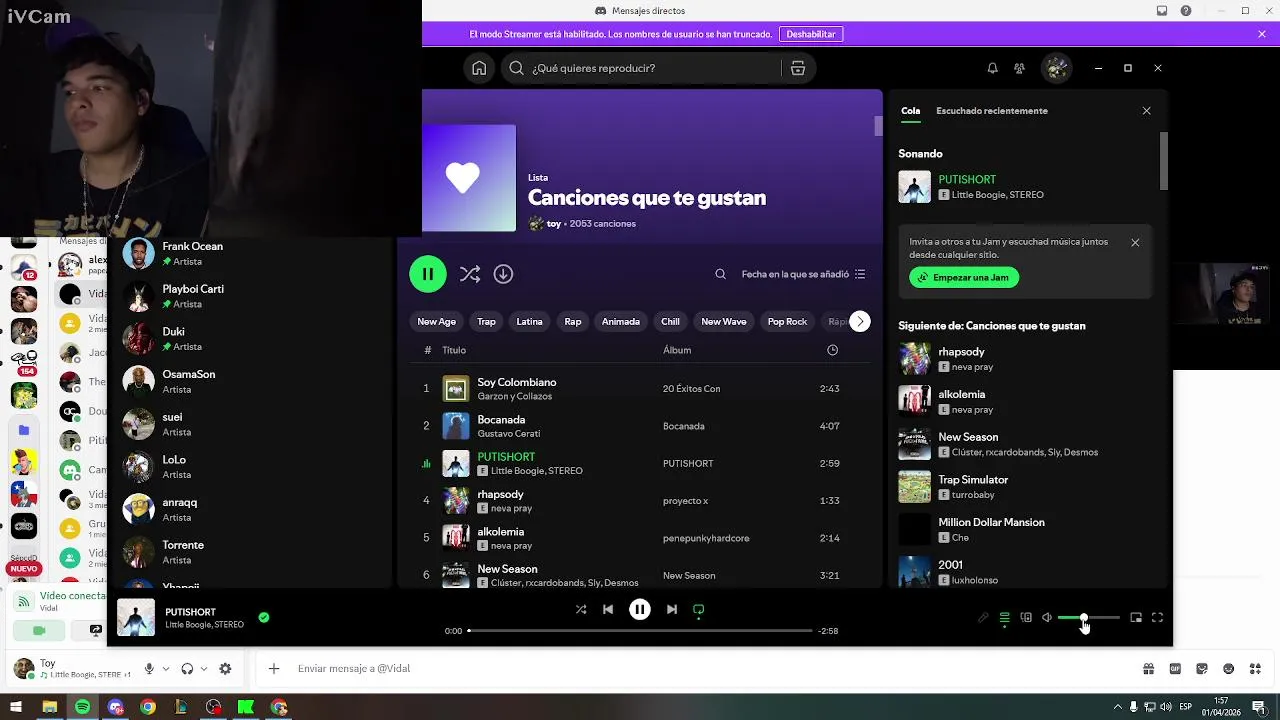Screen dimensions: 1280x720
Task: Switch to Escuchado recientemente tab
Action: click(992, 111)
